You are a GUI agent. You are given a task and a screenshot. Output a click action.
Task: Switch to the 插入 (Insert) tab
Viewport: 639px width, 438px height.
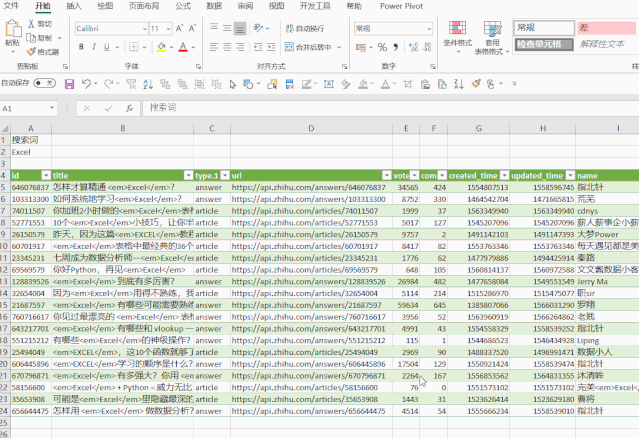coord(74,6)
